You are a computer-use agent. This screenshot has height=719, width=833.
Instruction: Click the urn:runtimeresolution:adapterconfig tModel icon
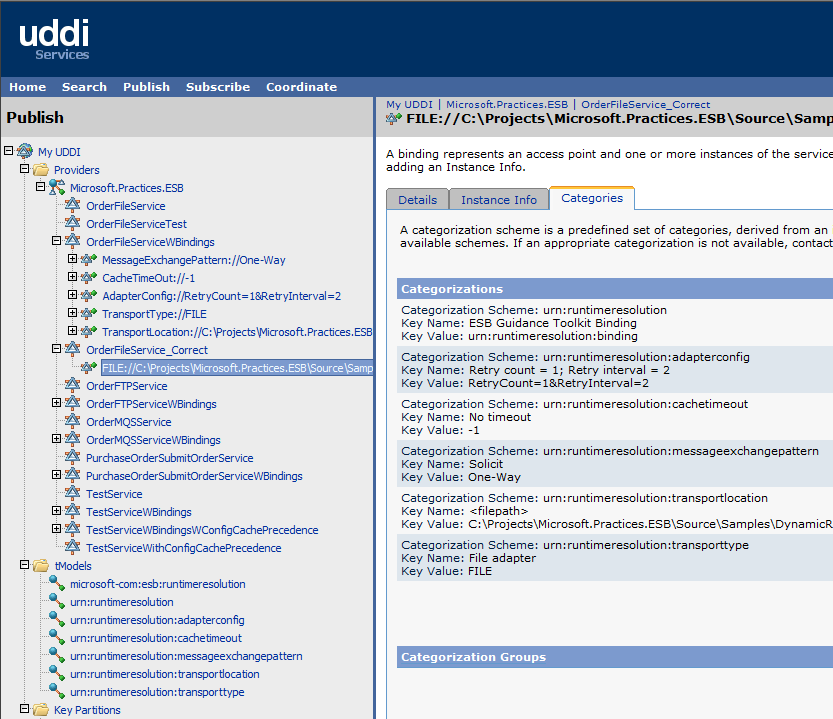[x=57, y=619]
